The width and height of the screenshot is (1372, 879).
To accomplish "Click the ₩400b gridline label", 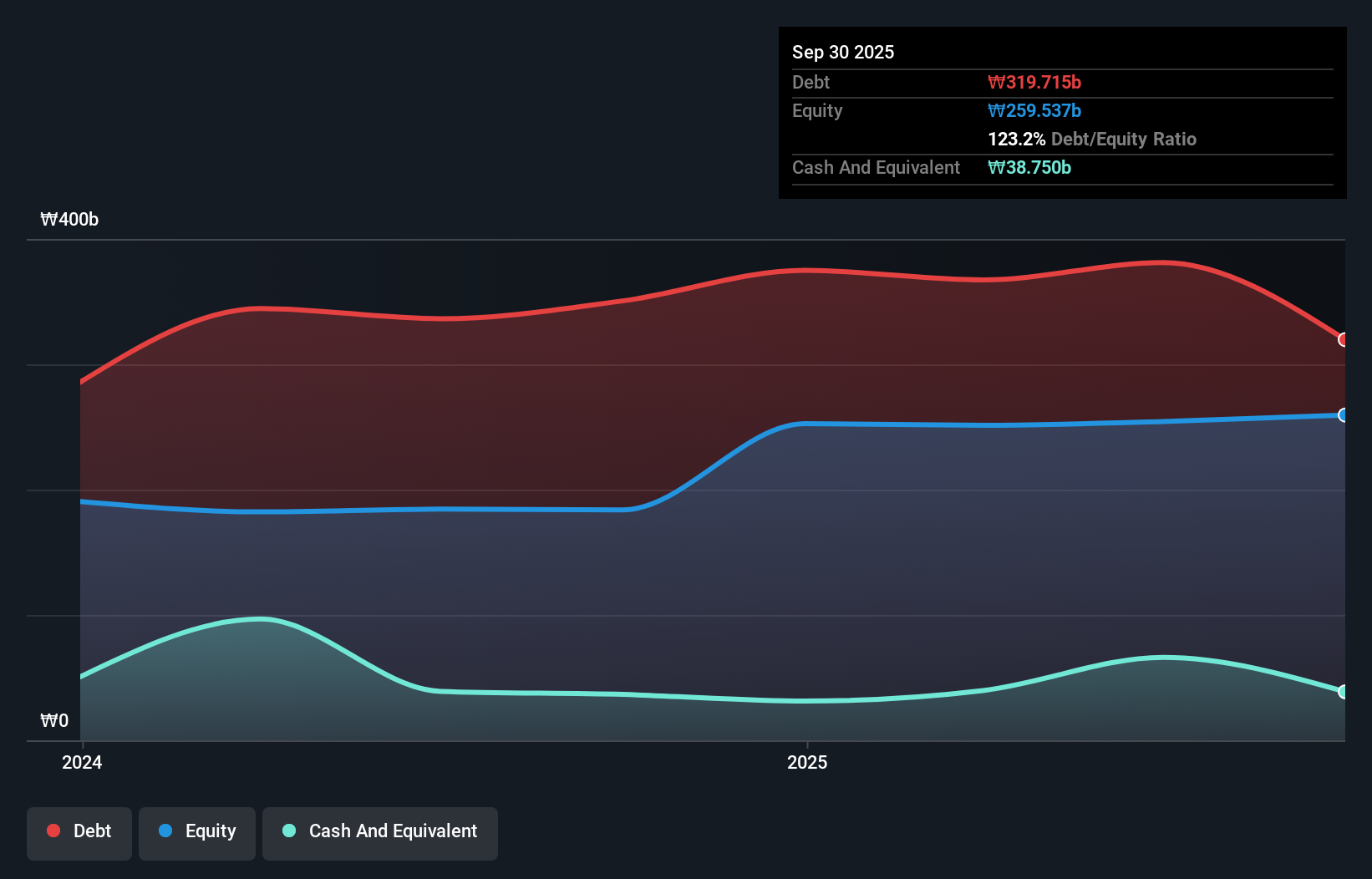I will click(x=70, y=219).
